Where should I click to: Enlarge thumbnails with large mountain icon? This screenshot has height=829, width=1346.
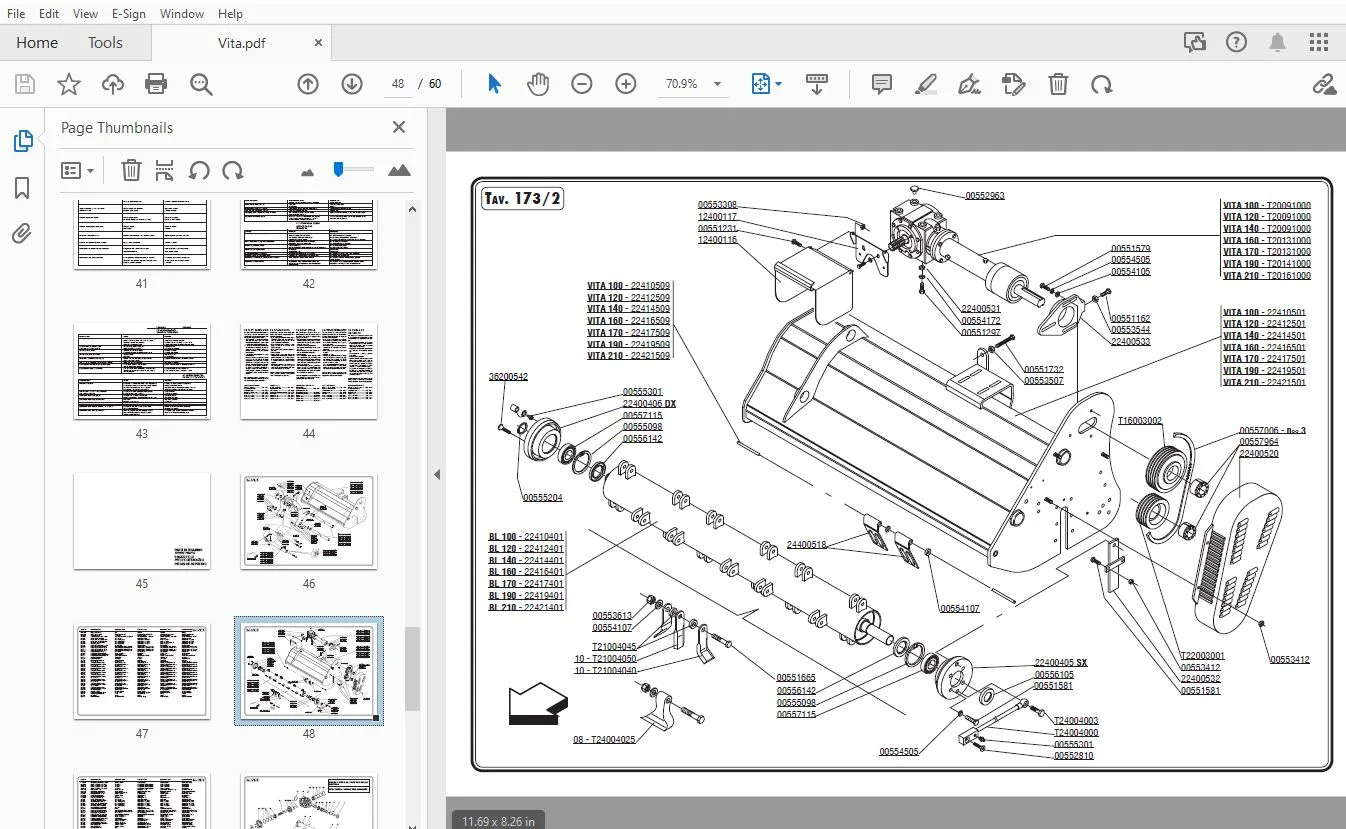[x=399, y=170]
